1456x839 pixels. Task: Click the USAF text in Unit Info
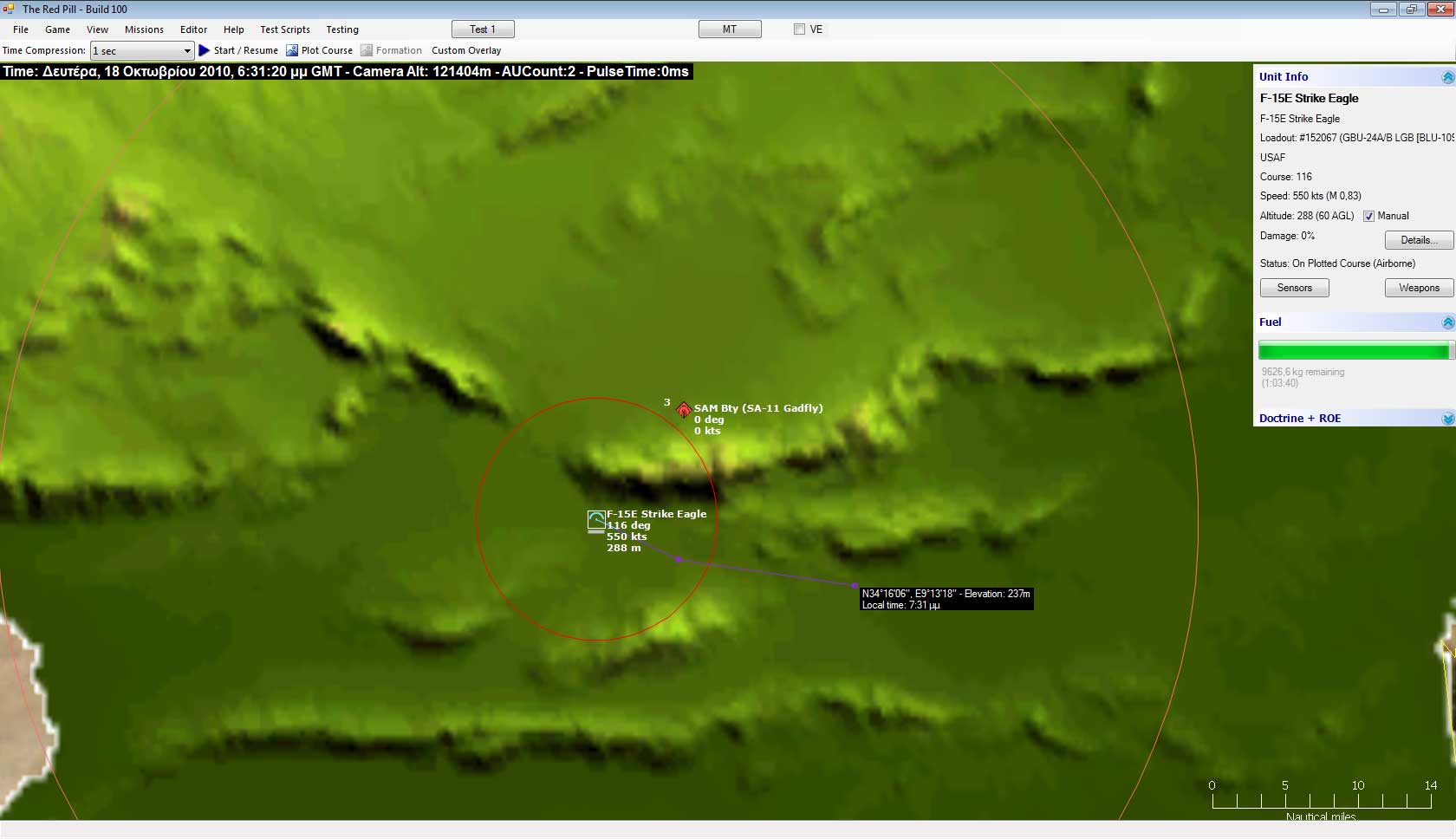point(1272,158)
